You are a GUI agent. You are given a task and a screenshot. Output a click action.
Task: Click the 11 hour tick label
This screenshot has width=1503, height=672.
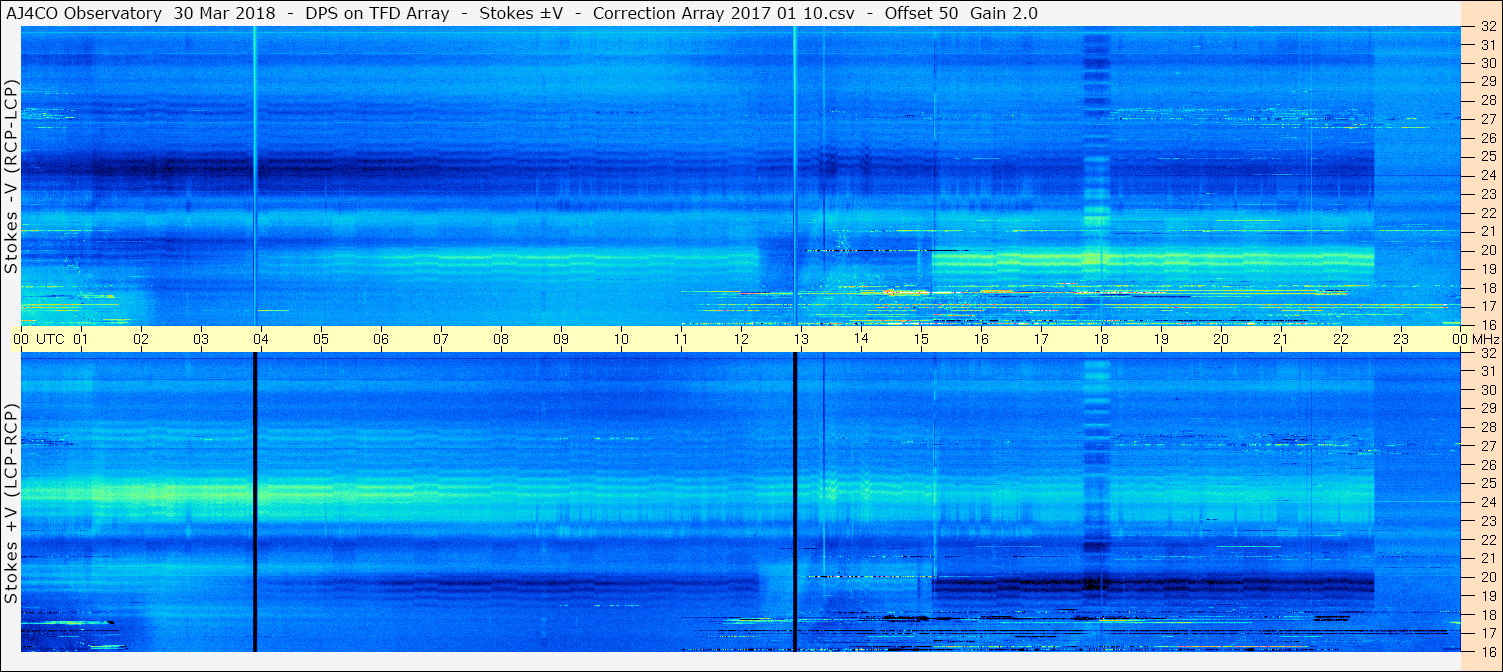click(x=681, y=339)
